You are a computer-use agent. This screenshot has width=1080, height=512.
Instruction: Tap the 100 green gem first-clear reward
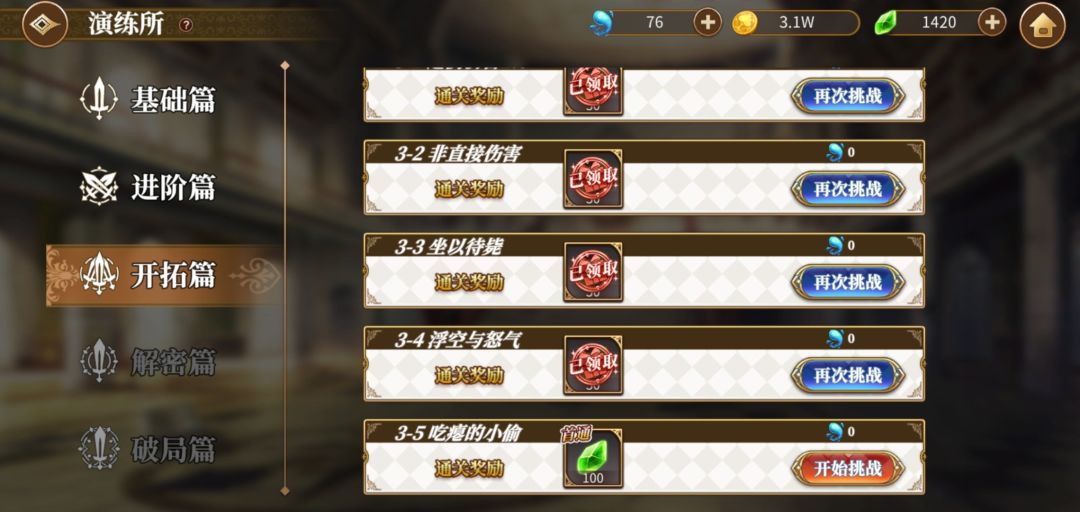pyautogui.click(x=593, y=459)
